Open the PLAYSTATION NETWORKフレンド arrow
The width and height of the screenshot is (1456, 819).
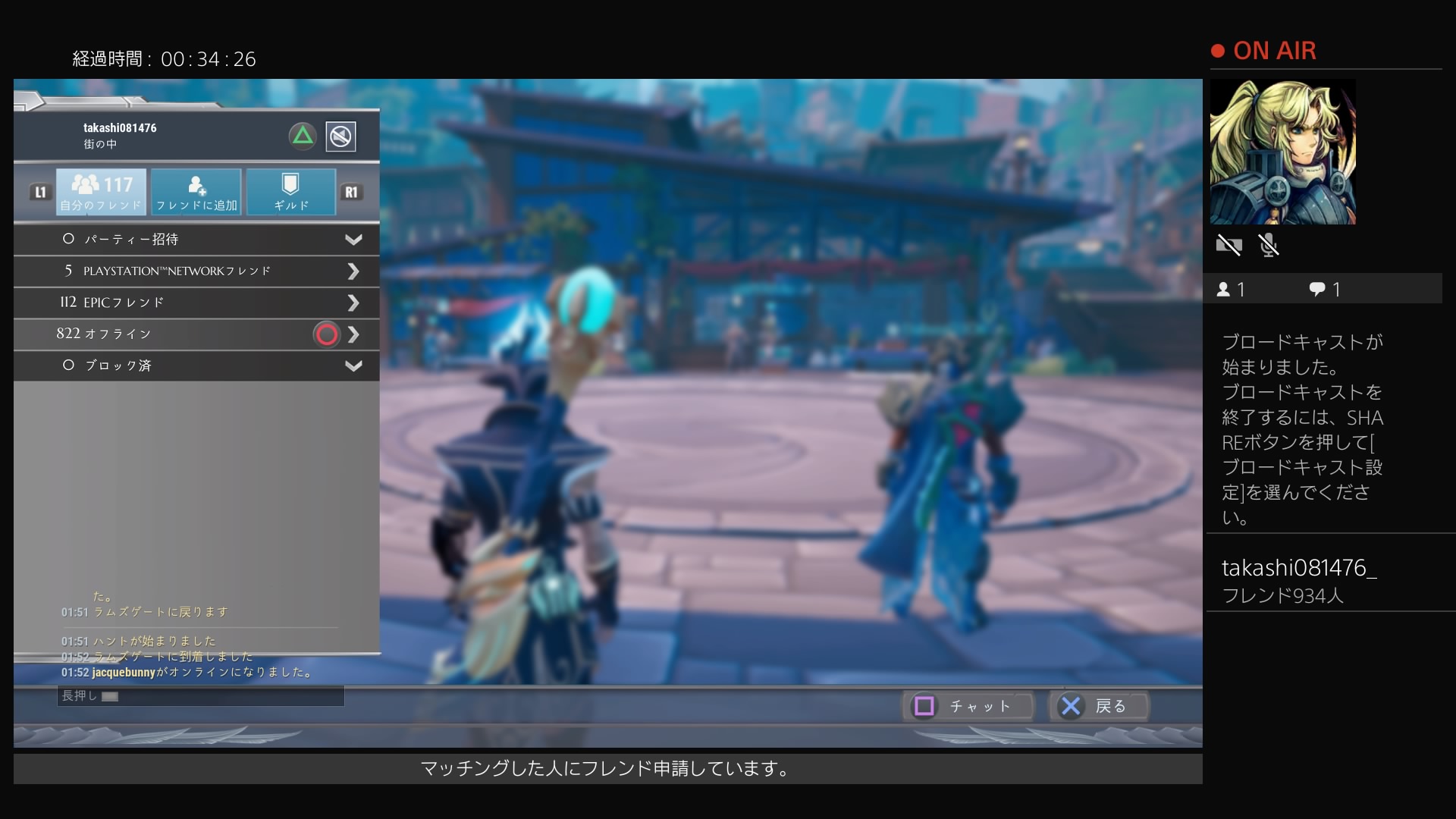point(353,271)
